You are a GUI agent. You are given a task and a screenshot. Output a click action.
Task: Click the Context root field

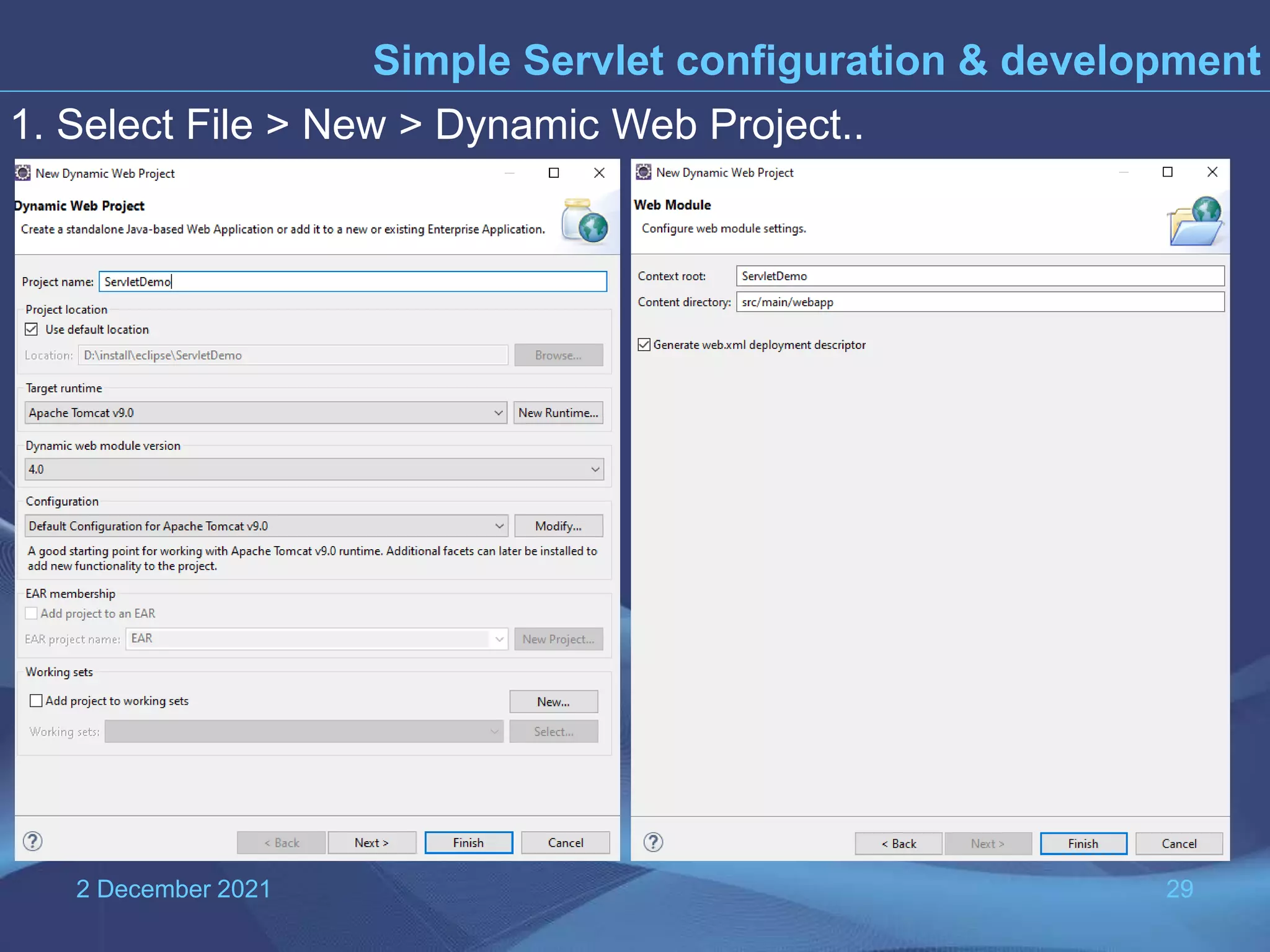point(980,276)
